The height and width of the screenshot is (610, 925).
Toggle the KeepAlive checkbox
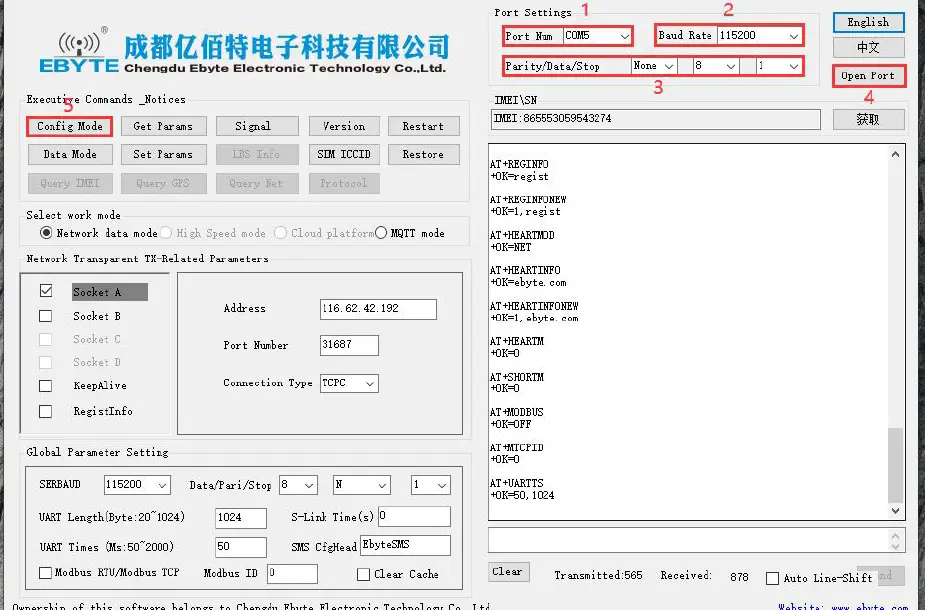(x=45, y=386)
